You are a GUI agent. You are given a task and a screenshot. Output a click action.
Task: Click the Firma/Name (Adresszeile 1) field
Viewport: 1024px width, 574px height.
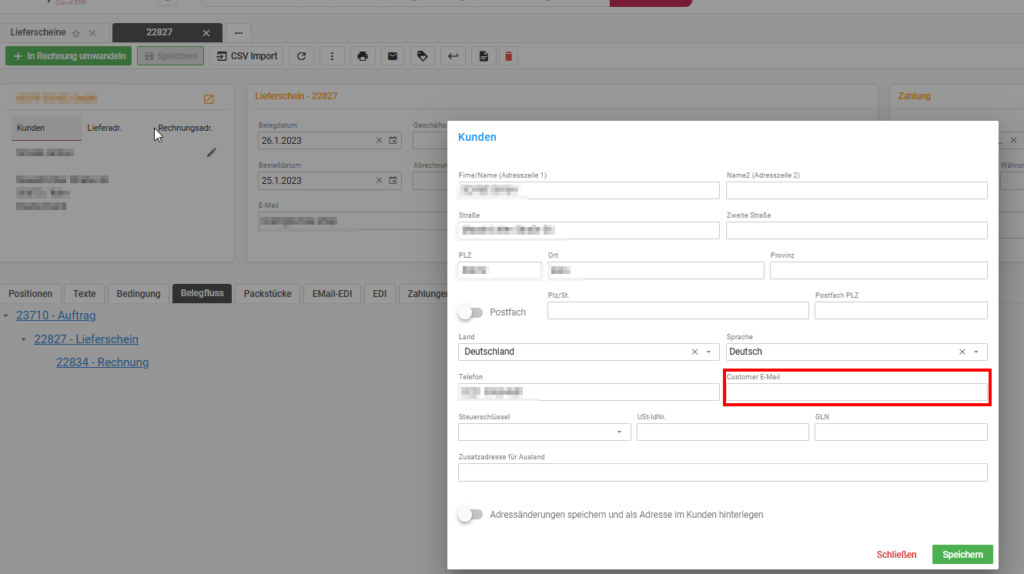pos(588,190)
